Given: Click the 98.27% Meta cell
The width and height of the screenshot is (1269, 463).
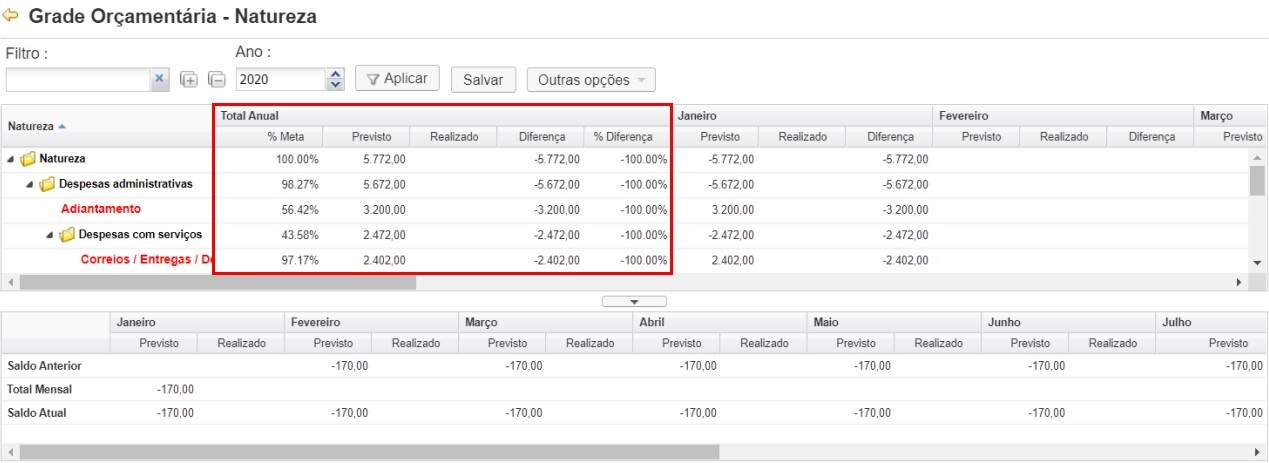Looking at the screenshot, I should coord(298,184).
